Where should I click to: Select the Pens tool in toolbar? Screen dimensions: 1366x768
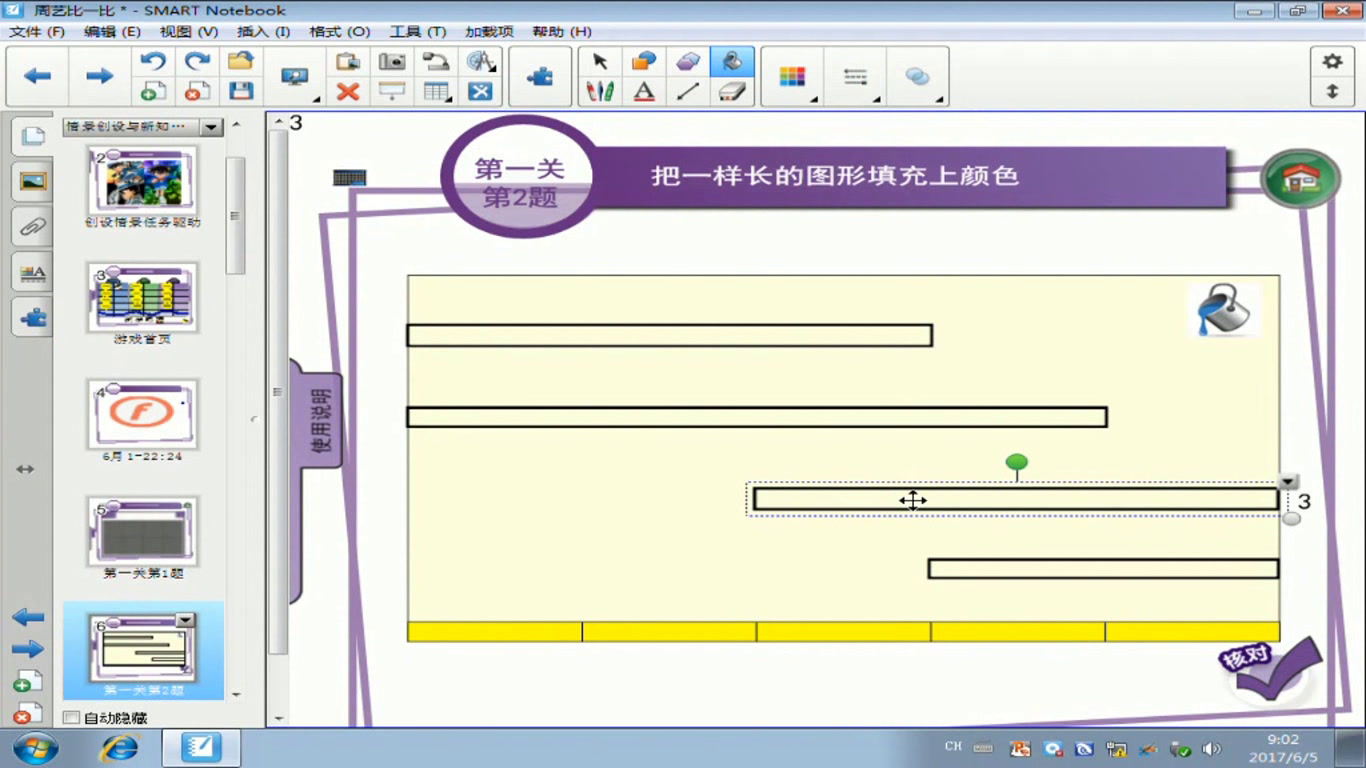[600, 91]
